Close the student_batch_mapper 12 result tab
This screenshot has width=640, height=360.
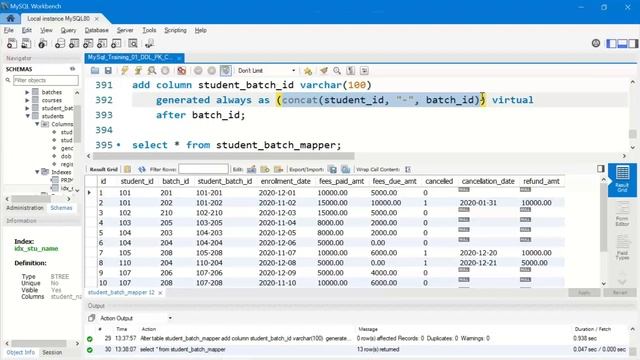160,293
